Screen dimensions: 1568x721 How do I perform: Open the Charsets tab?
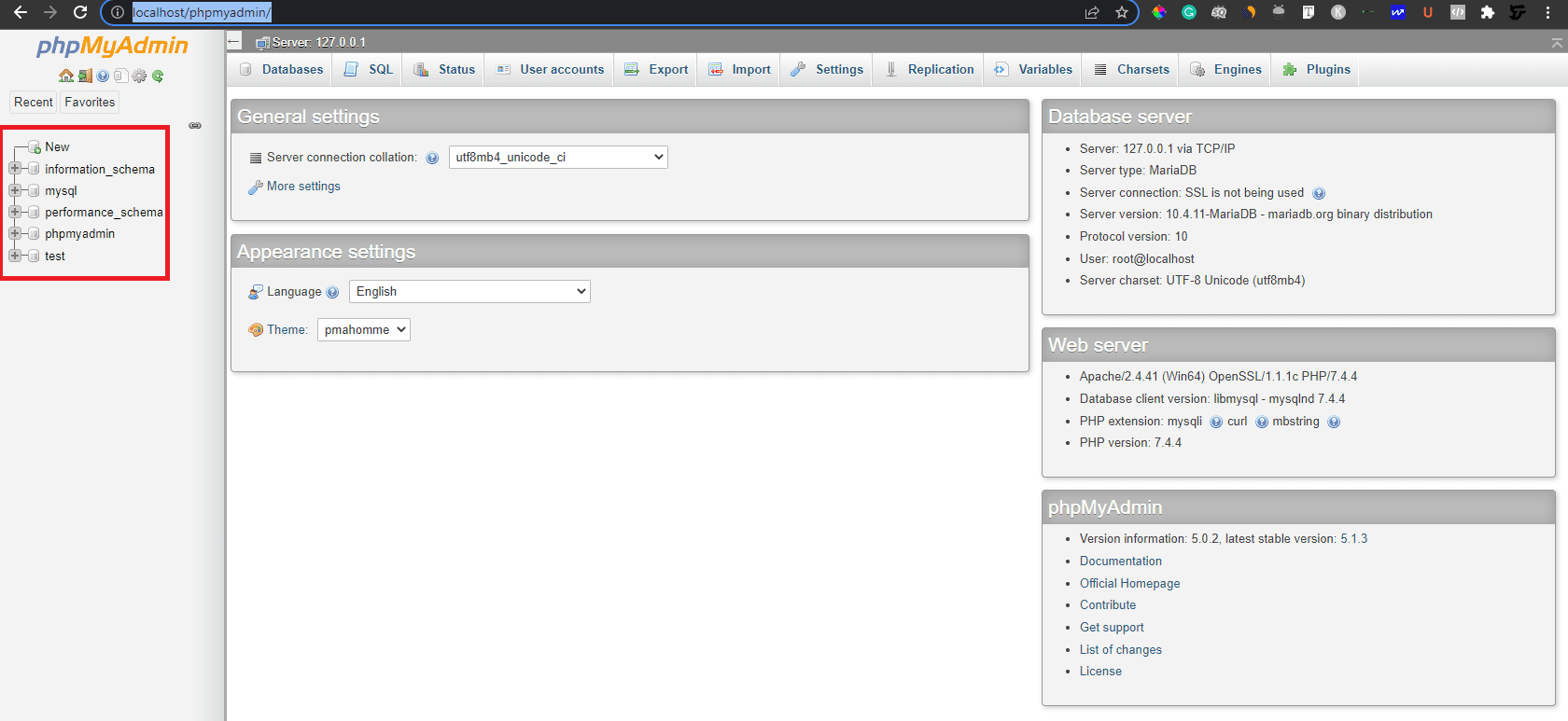tap(1131, 70)
